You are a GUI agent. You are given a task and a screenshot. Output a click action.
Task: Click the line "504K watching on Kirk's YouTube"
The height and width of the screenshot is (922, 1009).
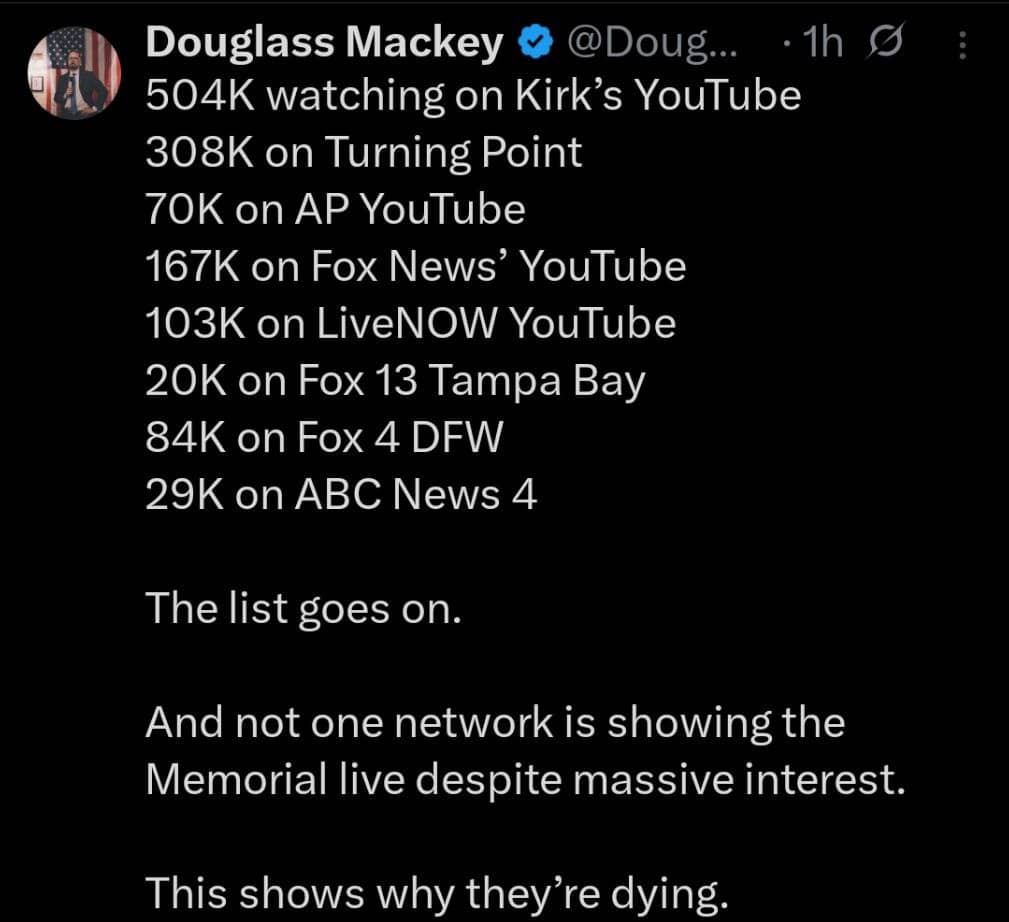click(472, 96)
